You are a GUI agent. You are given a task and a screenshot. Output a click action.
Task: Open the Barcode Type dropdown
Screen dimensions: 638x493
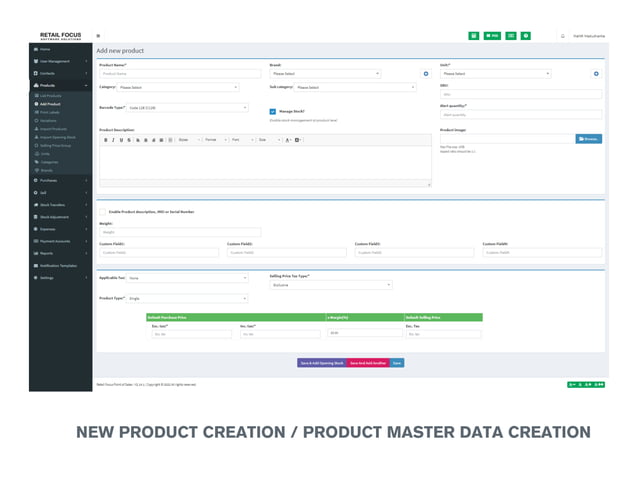[187, 108]
